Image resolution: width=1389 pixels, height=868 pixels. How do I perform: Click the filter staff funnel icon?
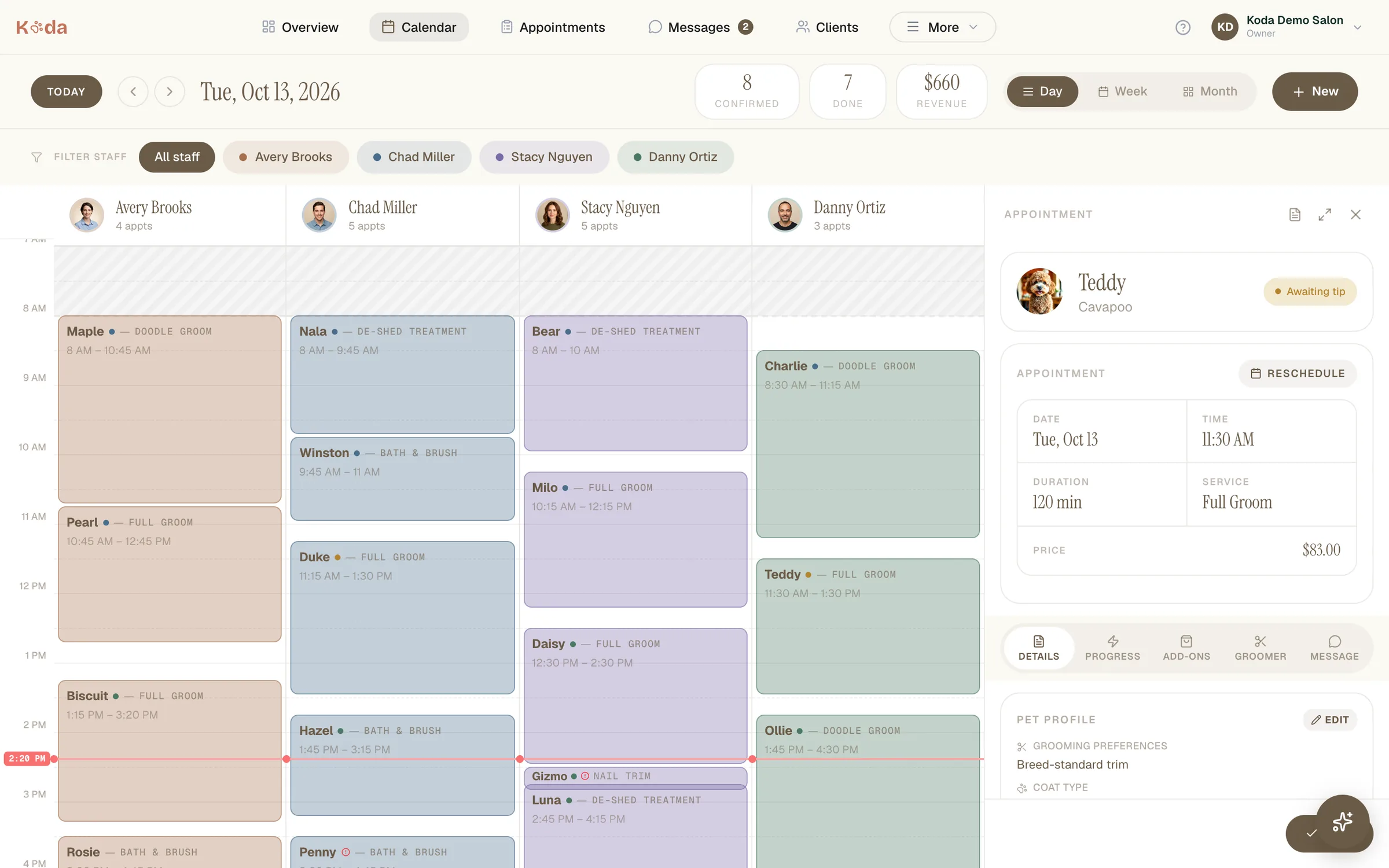pyautogui.click(x=36, y=157)
